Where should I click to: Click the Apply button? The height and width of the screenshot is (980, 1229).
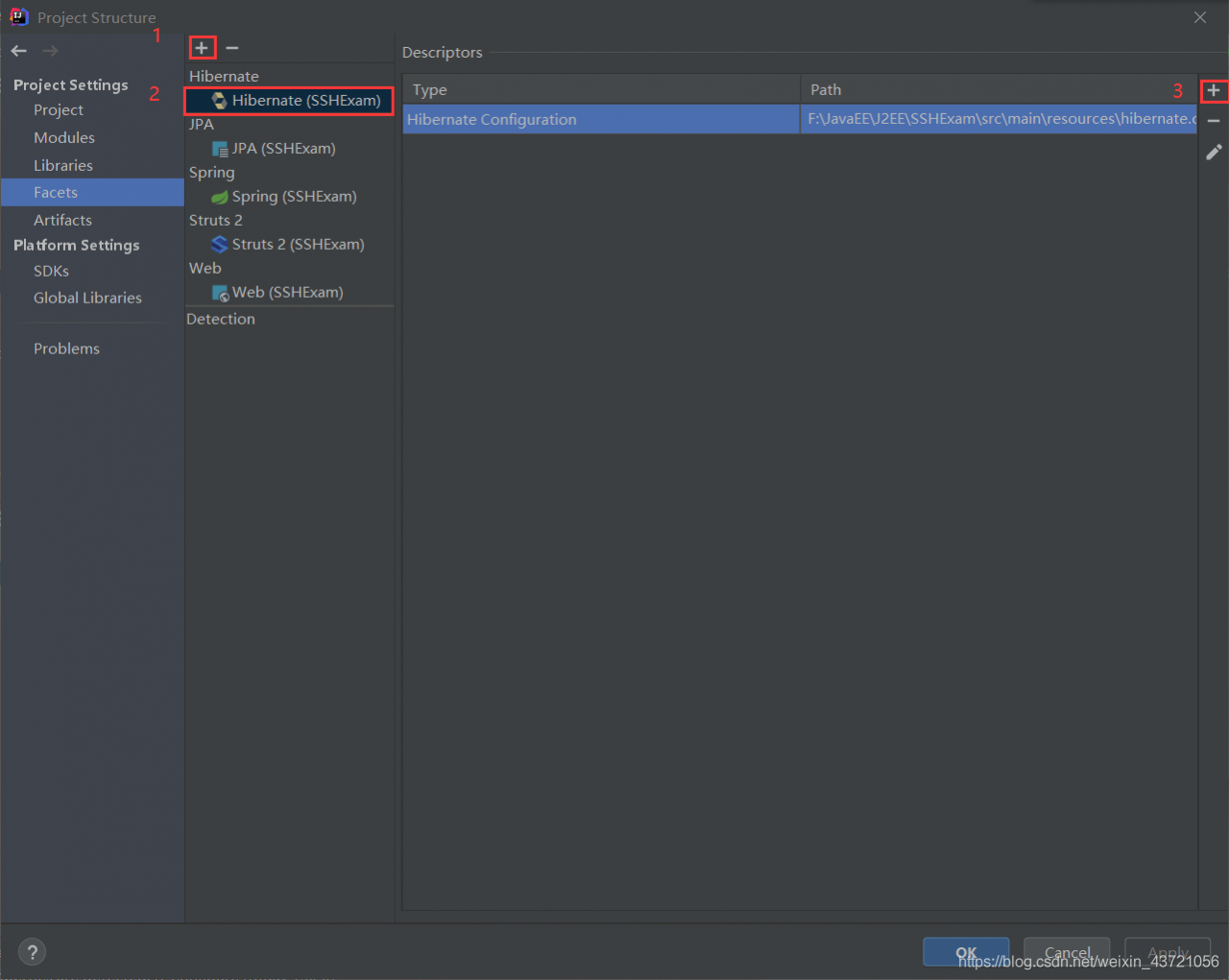(1168, 952)
